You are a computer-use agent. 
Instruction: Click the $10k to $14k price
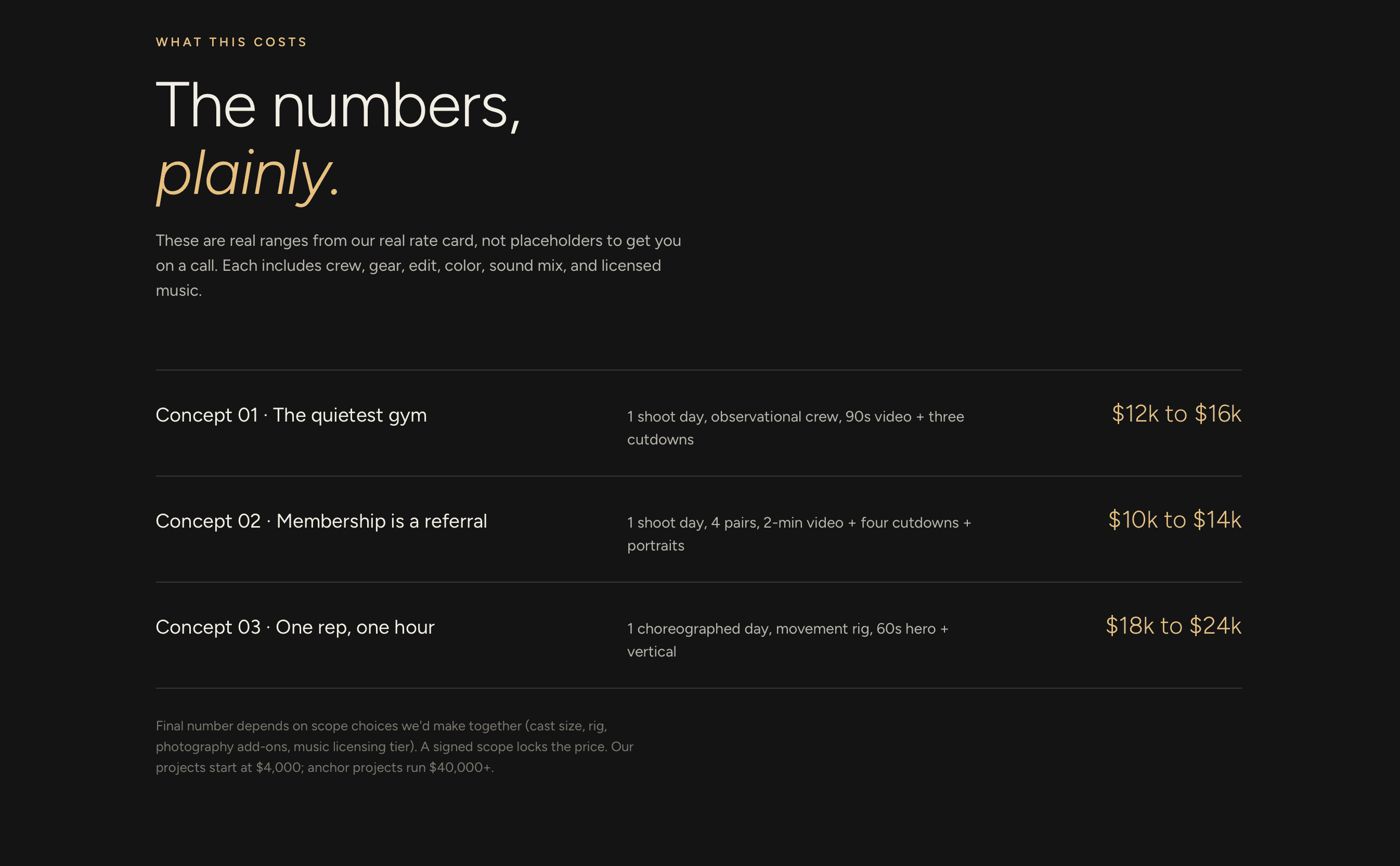pos(1175,519)
